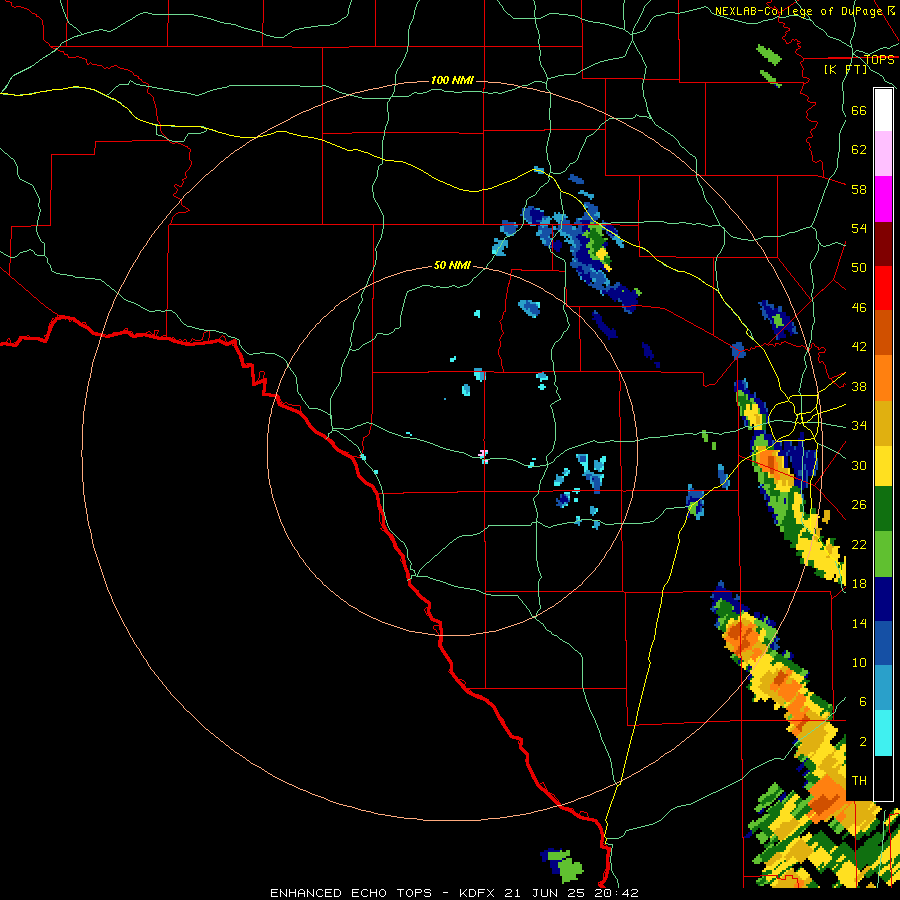Click the legend value '46'
The width and height of the screenshot is (900, 900).
[x=859, y=308]
